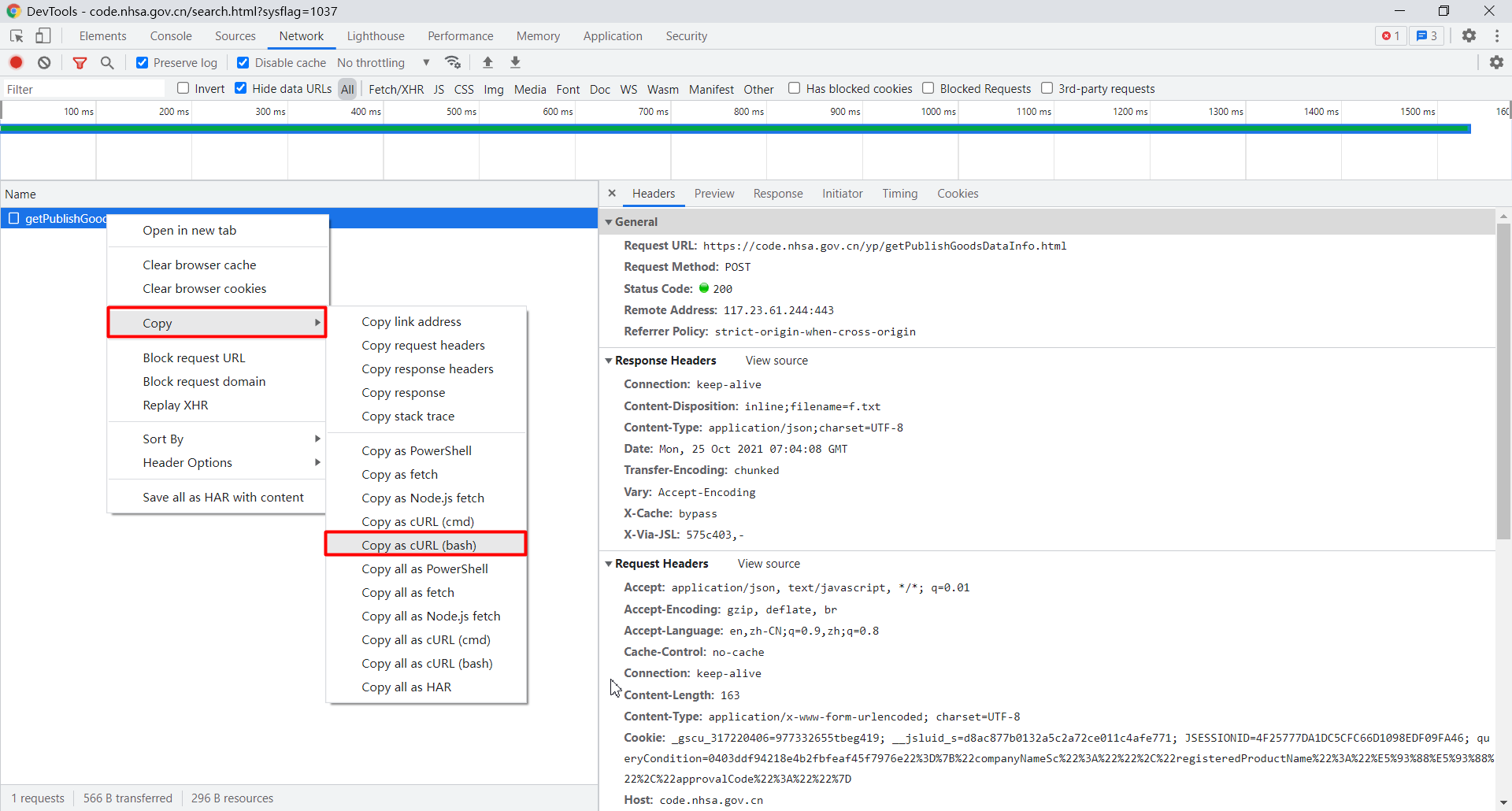
Task: Open network request search
Action: click(108, 62)
